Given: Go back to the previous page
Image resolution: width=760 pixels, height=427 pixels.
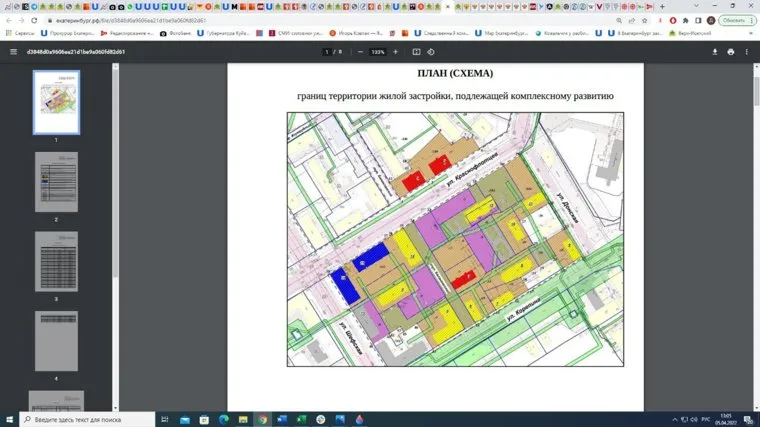Looking at the screenshot, I should (8, 20).
